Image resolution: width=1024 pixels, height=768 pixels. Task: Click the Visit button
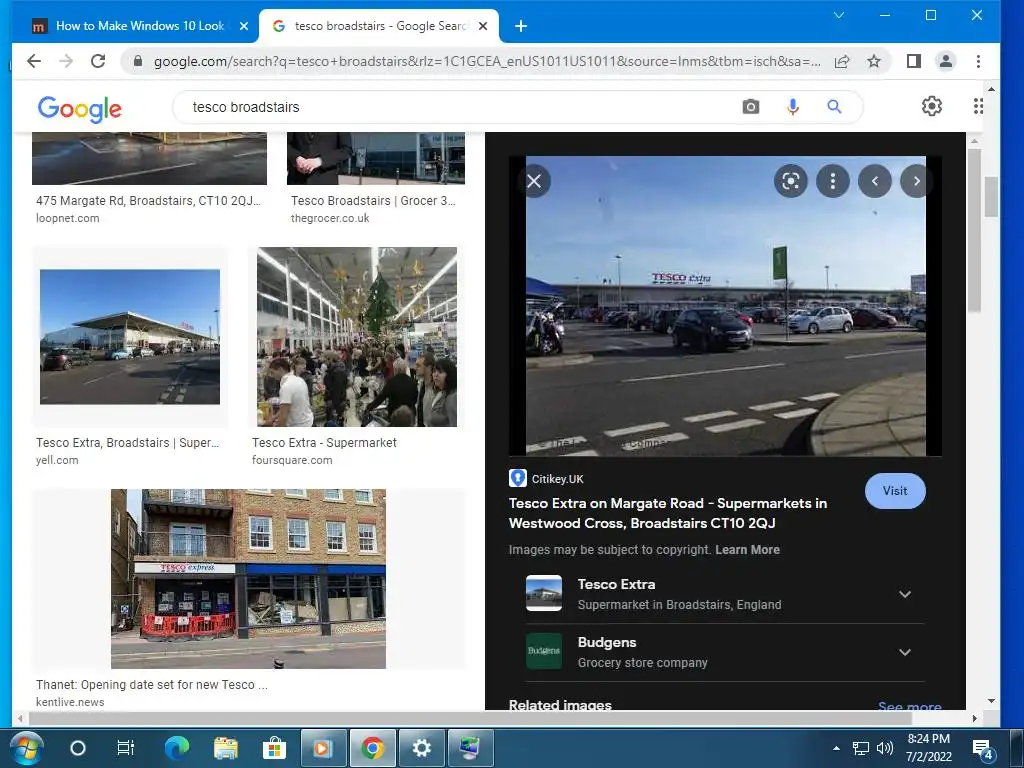tap(895, 491)
